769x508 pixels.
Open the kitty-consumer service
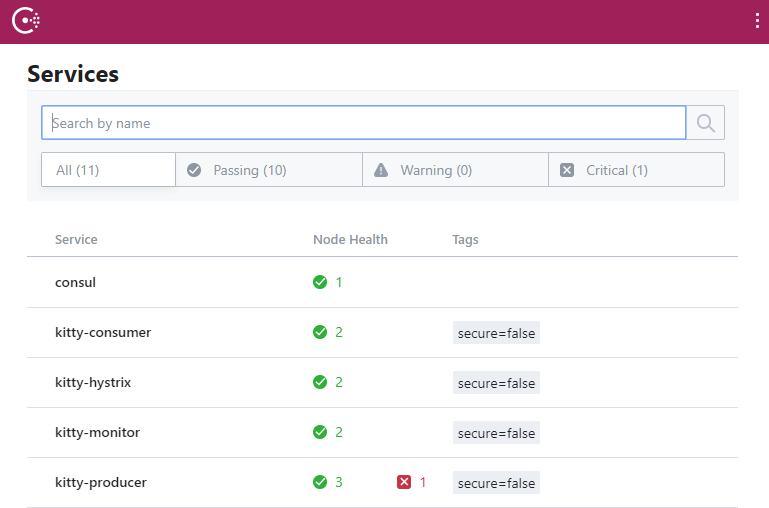click(103, 332)
